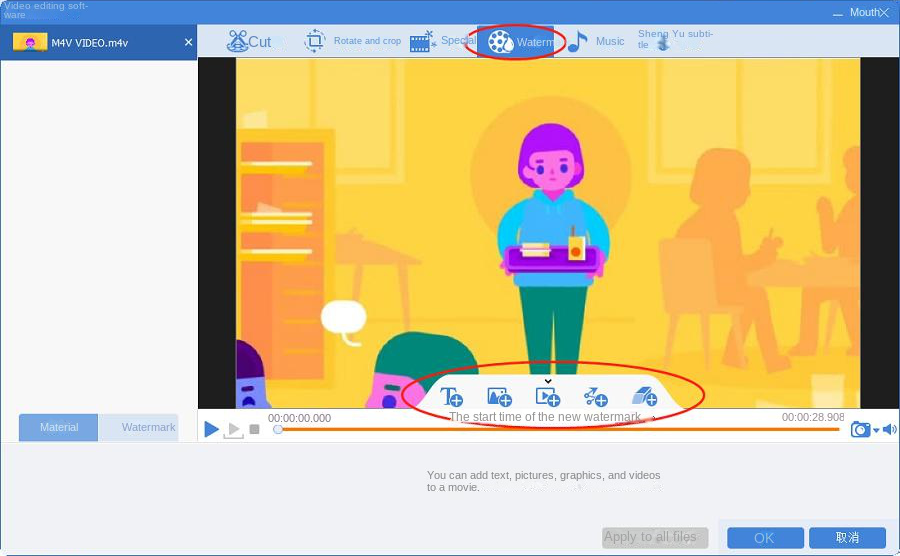Click the eraser remove-watermark icon
Viewport: 900px width, 556px height.
pyautogui.click(x=645, y=397)
